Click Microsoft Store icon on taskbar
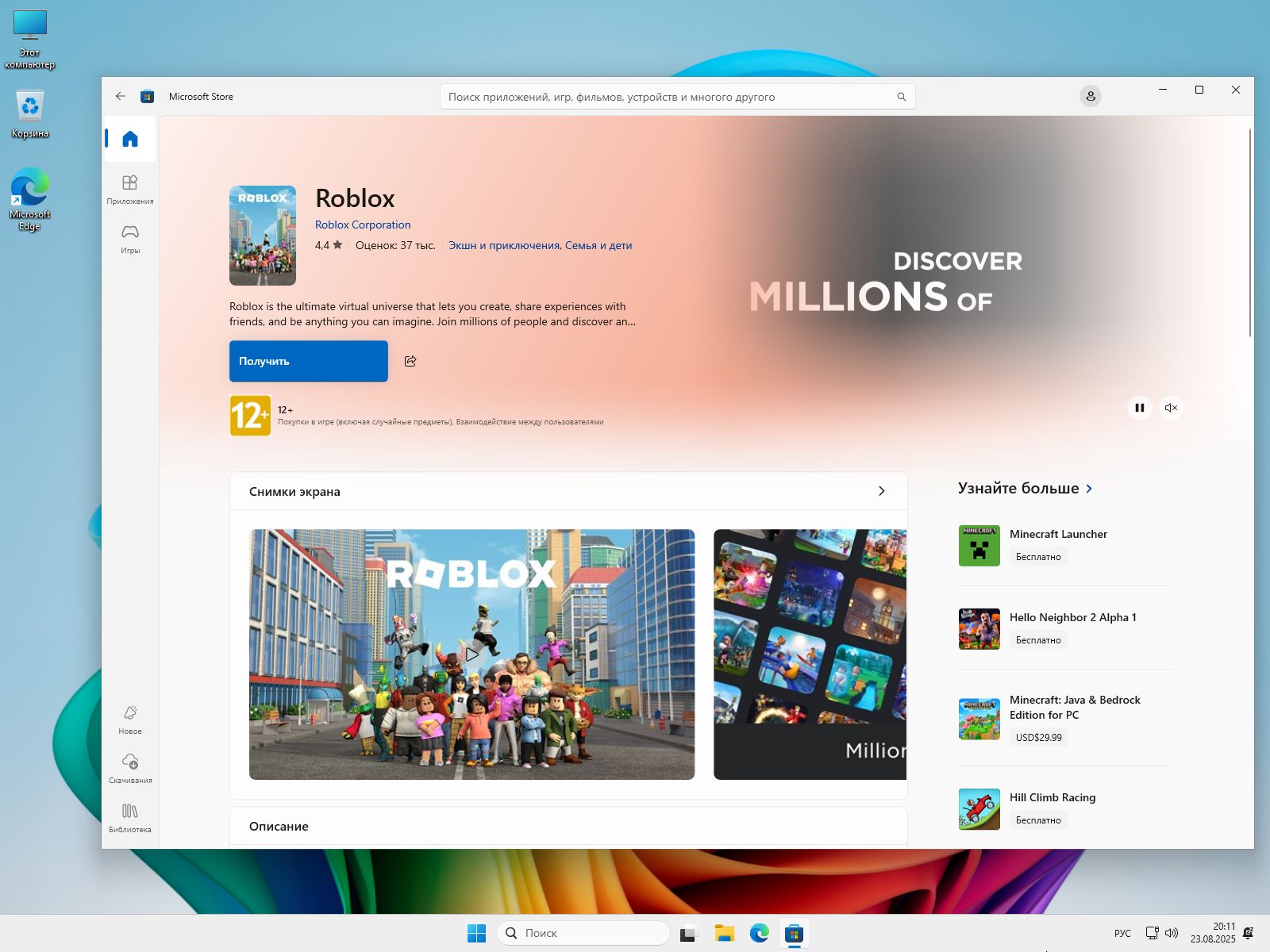 pos(794,933)
